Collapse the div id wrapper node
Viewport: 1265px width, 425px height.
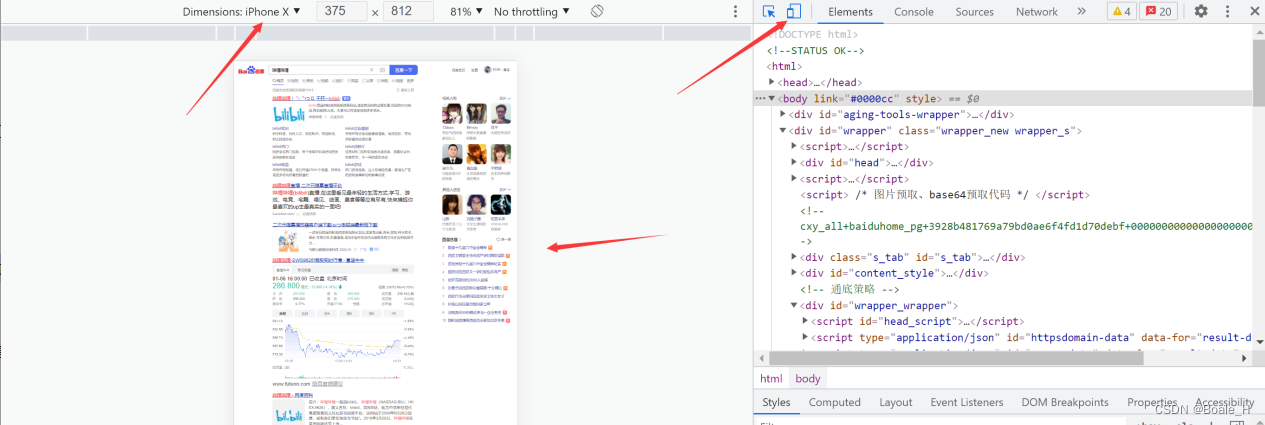click(783, 130)
